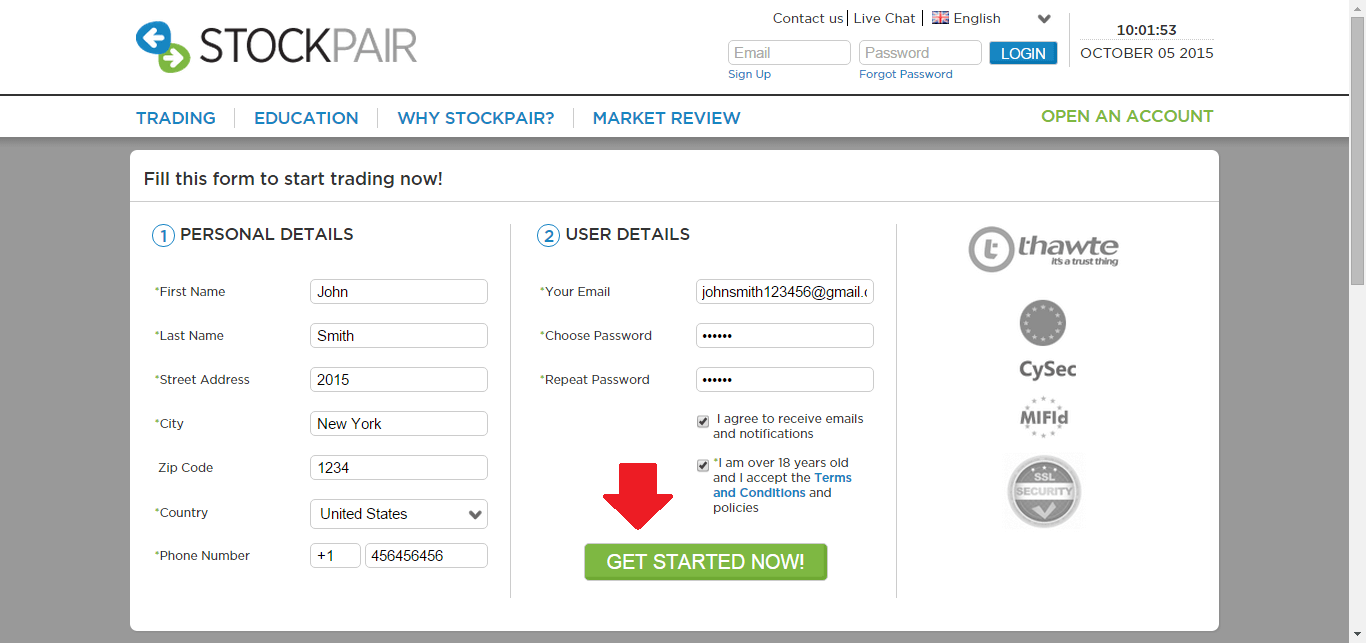Image resolution: width=1366 pixels, height=643 pixels.
Task: Click the 'Fill this form to start trading now!' heading
Action: pyautogui.click(x=293, y=179)
